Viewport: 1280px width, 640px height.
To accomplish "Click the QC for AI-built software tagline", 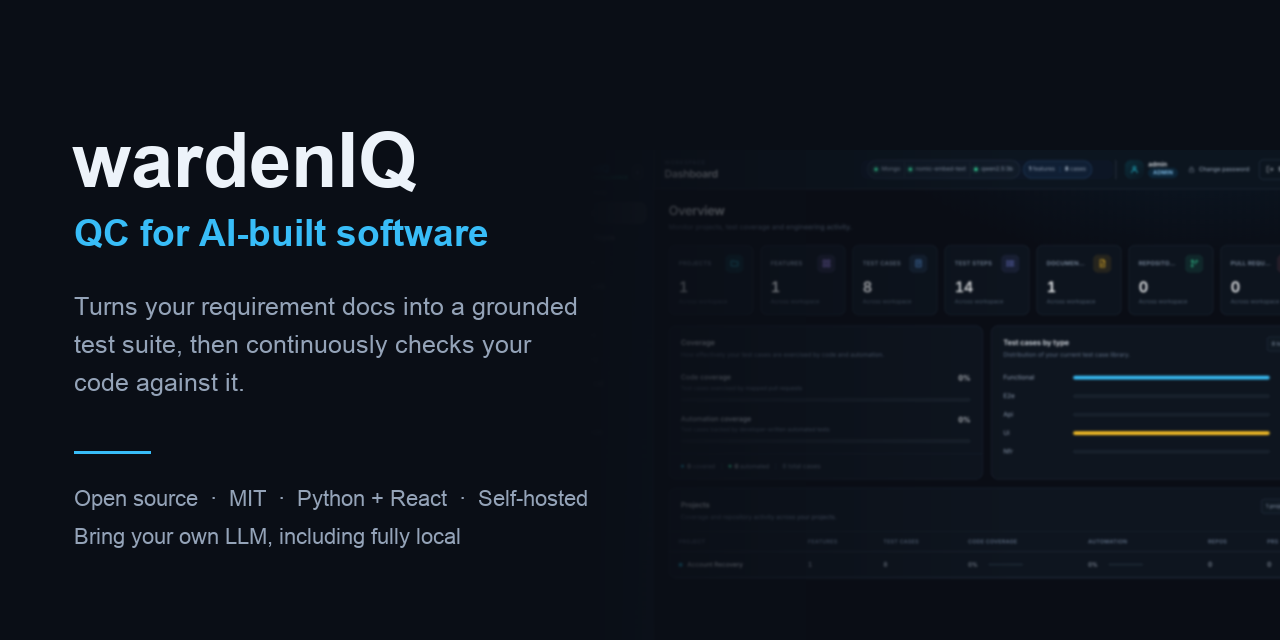I will [281, 233].
